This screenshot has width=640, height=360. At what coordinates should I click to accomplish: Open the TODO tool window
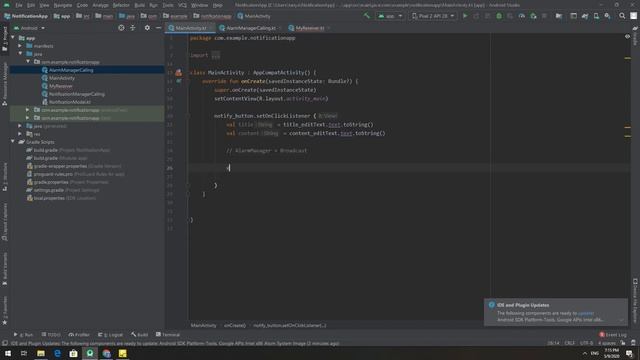click(x=51, y=334)
